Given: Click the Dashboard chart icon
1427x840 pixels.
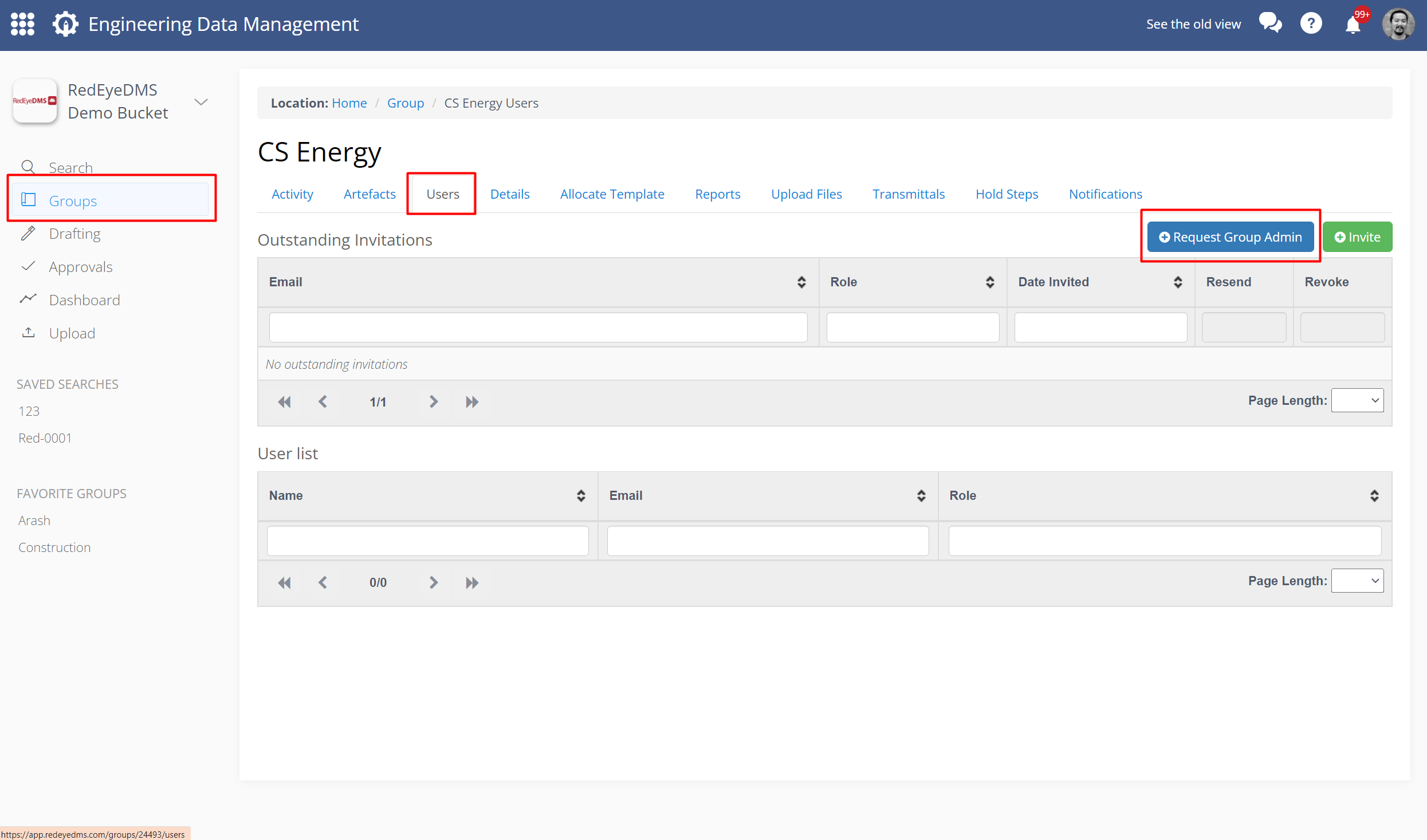Looking at the screenshot, I should 28,299.
